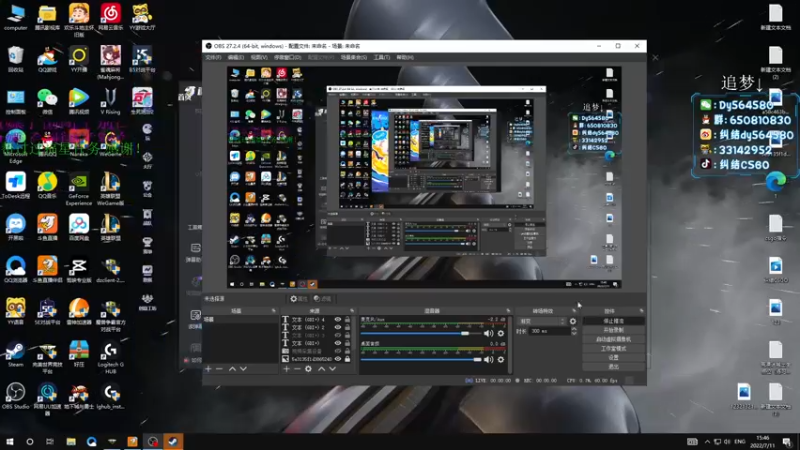This screenshot has width=800, height=450.
Task: Move the scene up with the up arrow in the 场景 panel
Action: tap(232, 368)
